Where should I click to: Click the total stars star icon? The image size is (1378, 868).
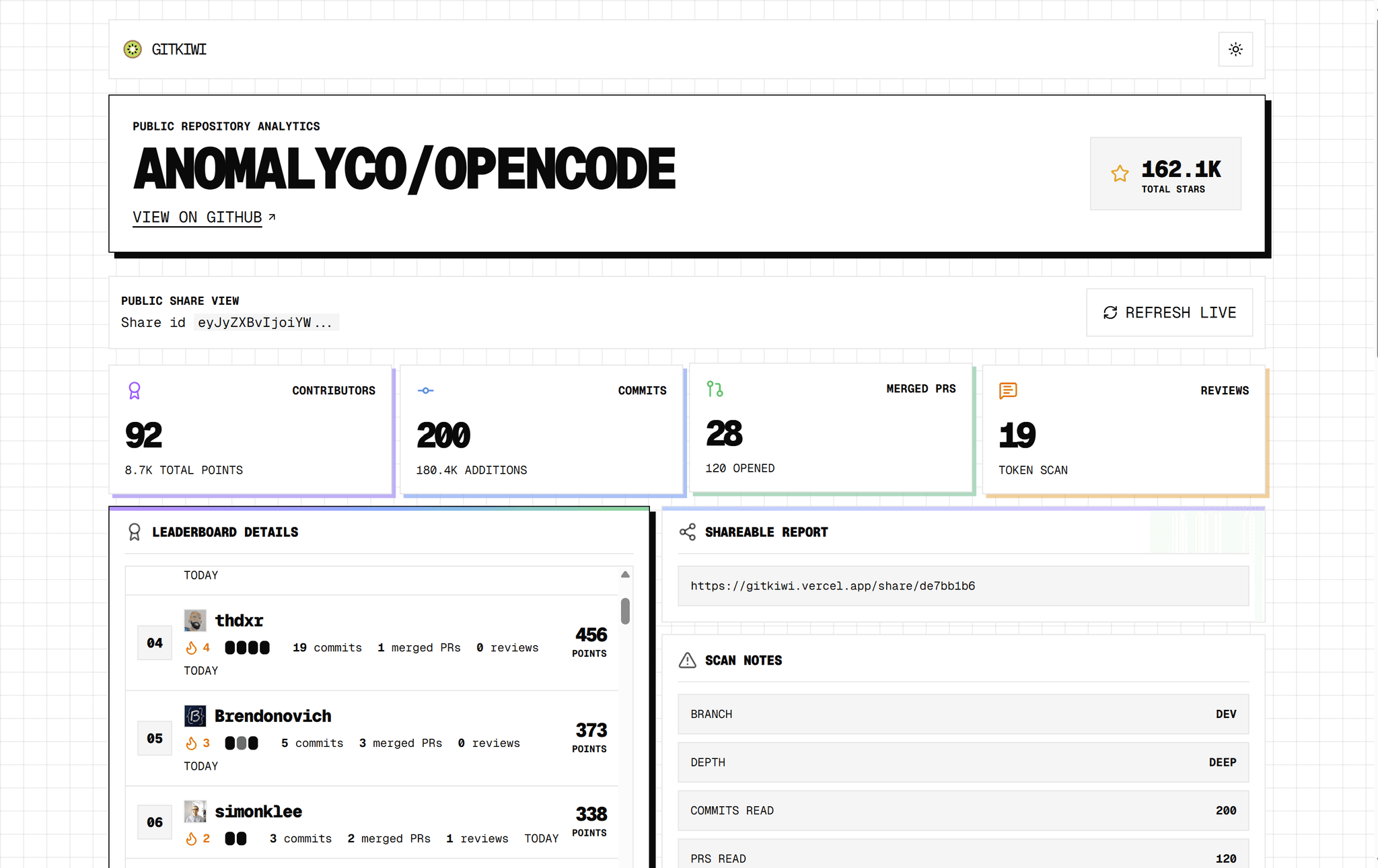(1120, 174)
